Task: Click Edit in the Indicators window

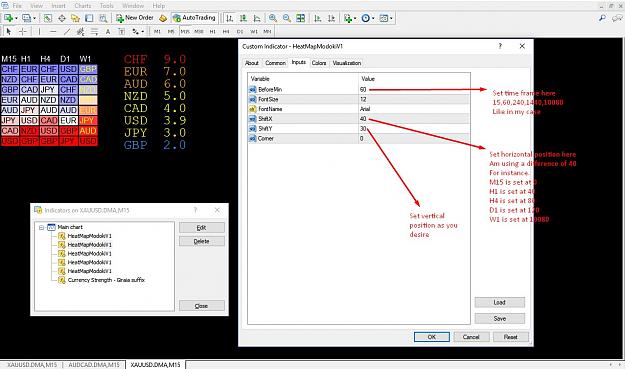Action: point(202,228)
